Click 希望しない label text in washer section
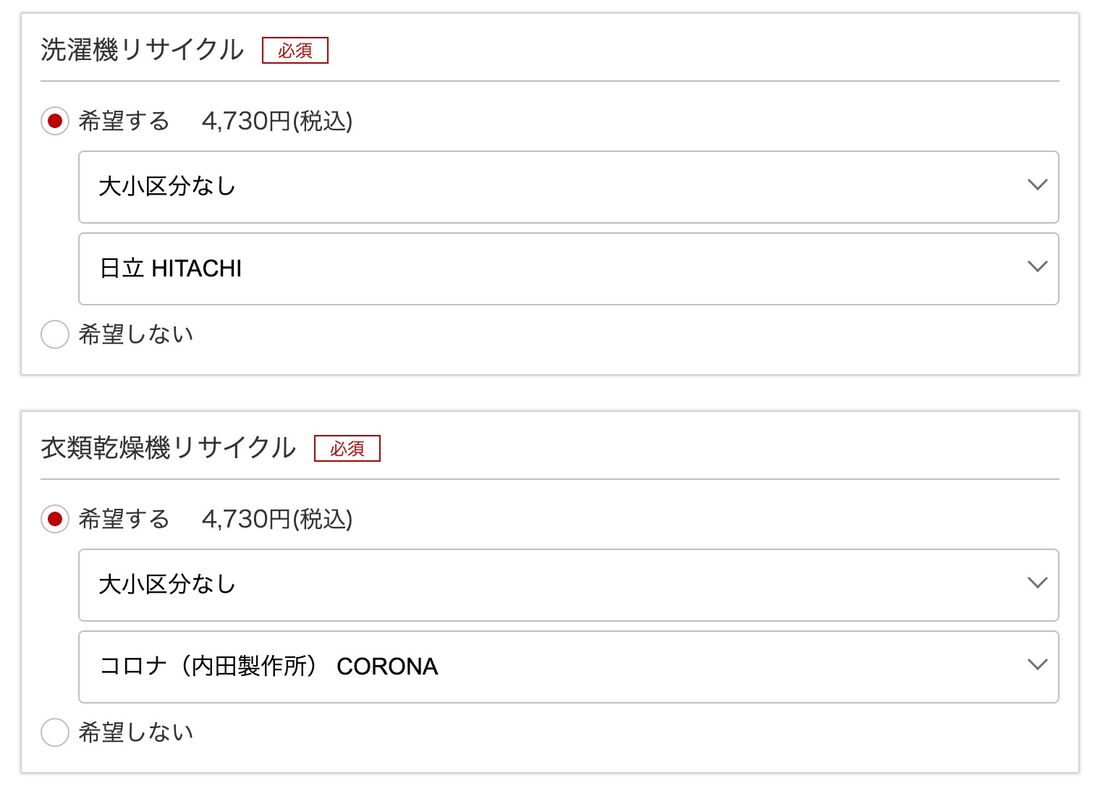This screenshot has width=1100, height=786. pos(136,335)
